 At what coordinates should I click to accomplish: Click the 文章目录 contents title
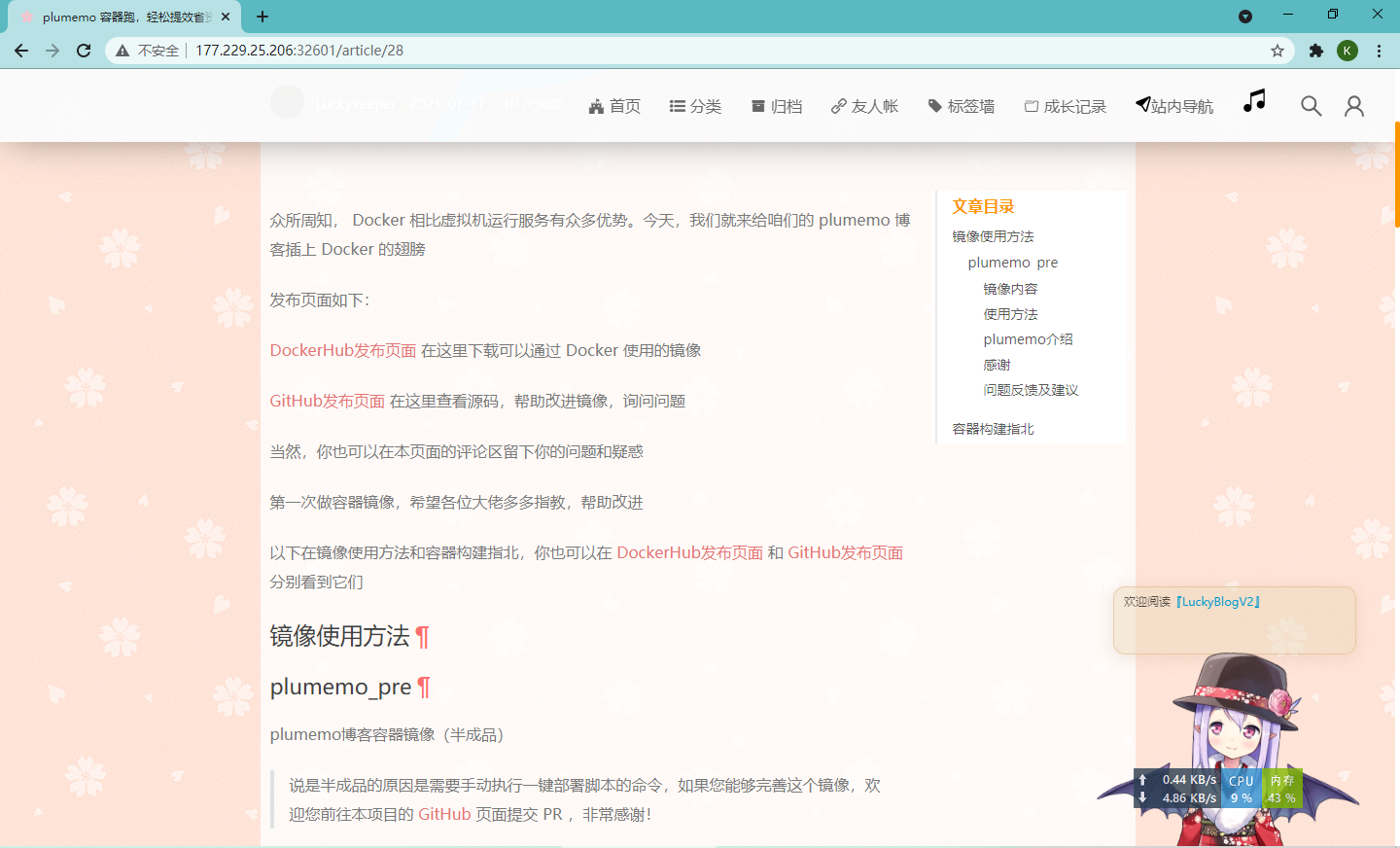tap(983, 206)
